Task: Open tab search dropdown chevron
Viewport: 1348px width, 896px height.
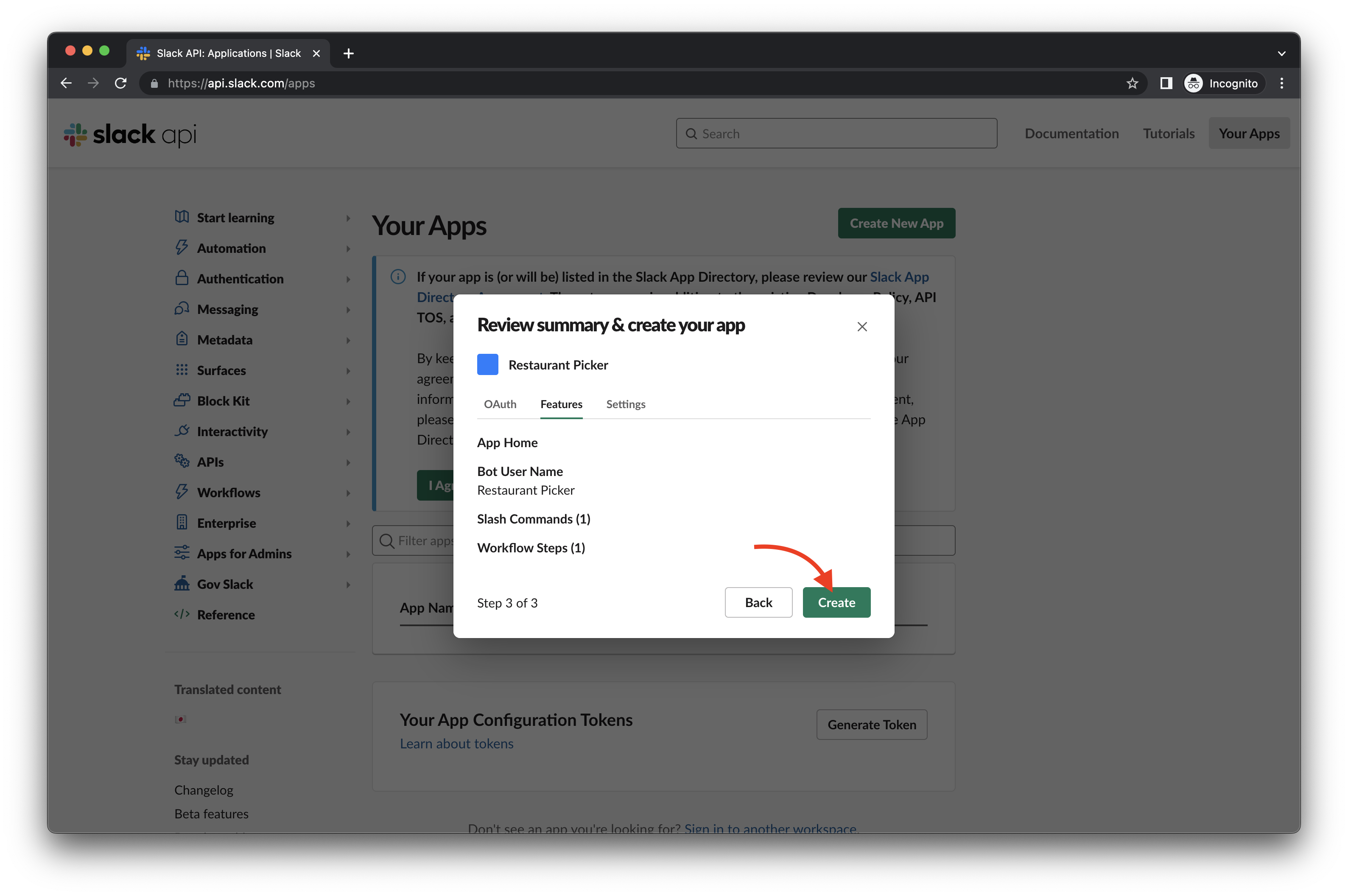Action: click(x=1281, y=53)
